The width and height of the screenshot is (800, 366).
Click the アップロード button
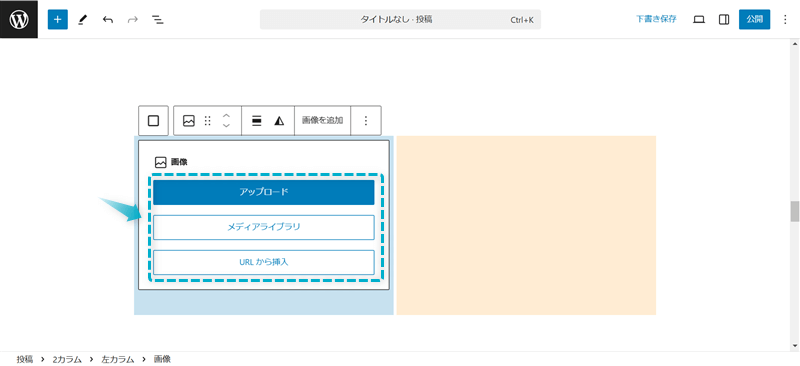[264, 192]
